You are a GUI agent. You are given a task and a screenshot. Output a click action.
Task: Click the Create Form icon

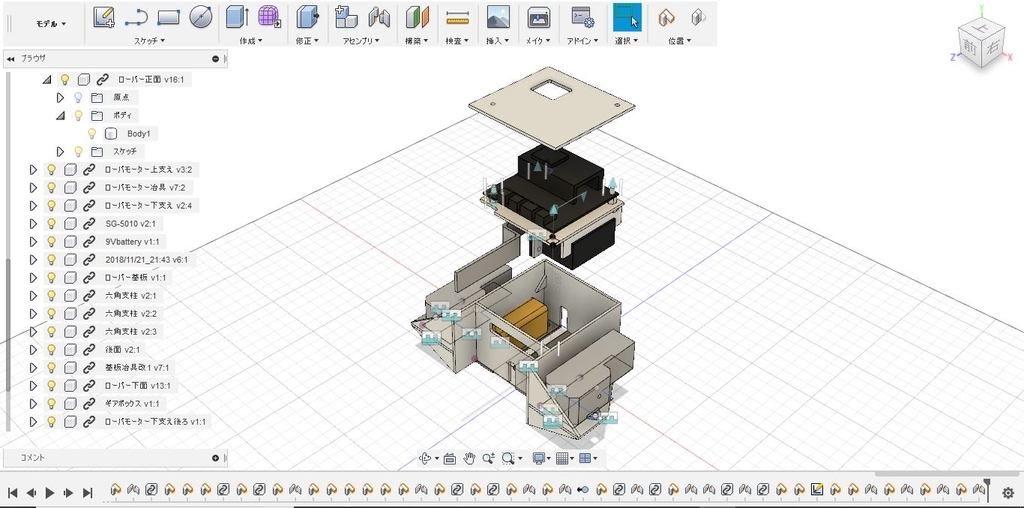point(269,17)
